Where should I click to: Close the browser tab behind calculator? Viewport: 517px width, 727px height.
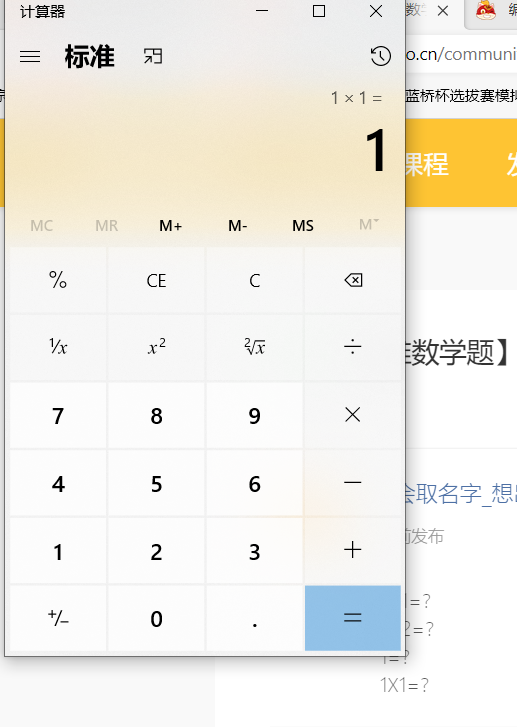(443, 11)
